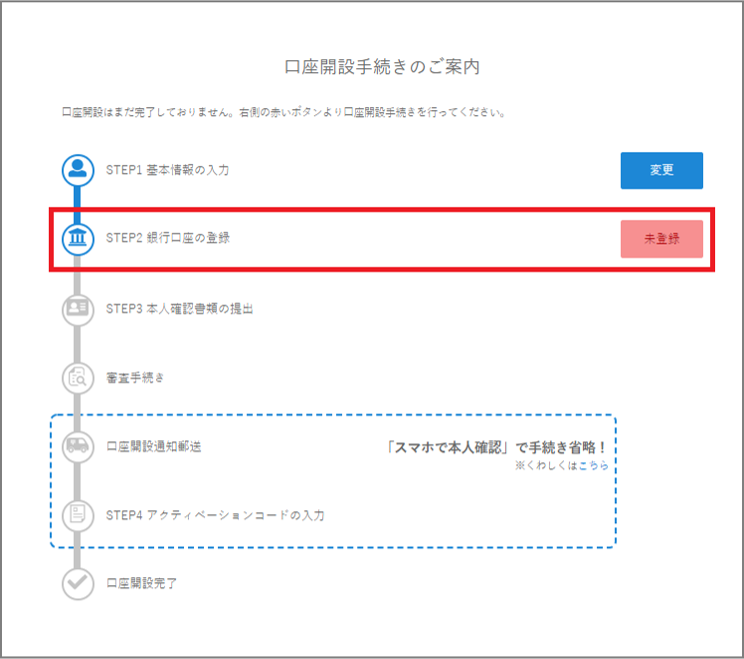Click the 口座開設完了 checkmark icon
Viewport: 744px width, 659px height.
coord(78,583)
